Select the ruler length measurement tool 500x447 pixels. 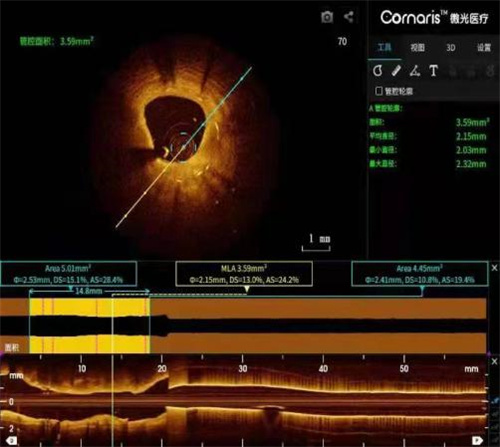pos(396,71)
